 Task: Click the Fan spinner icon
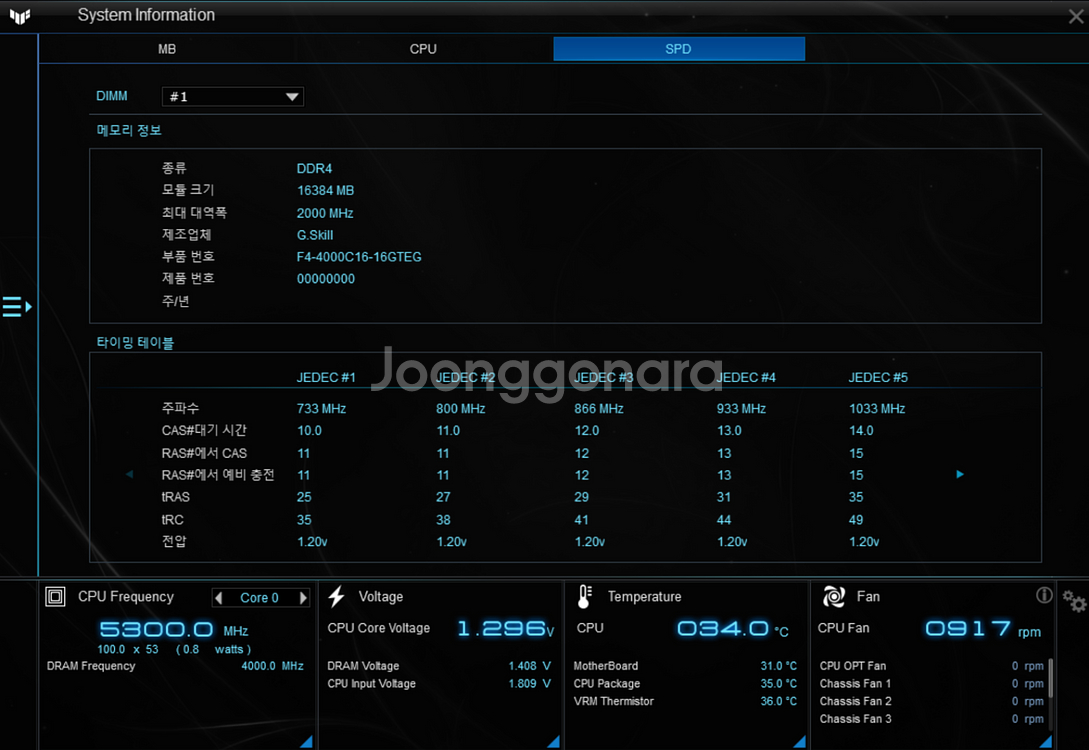click(x=833, y=597)
